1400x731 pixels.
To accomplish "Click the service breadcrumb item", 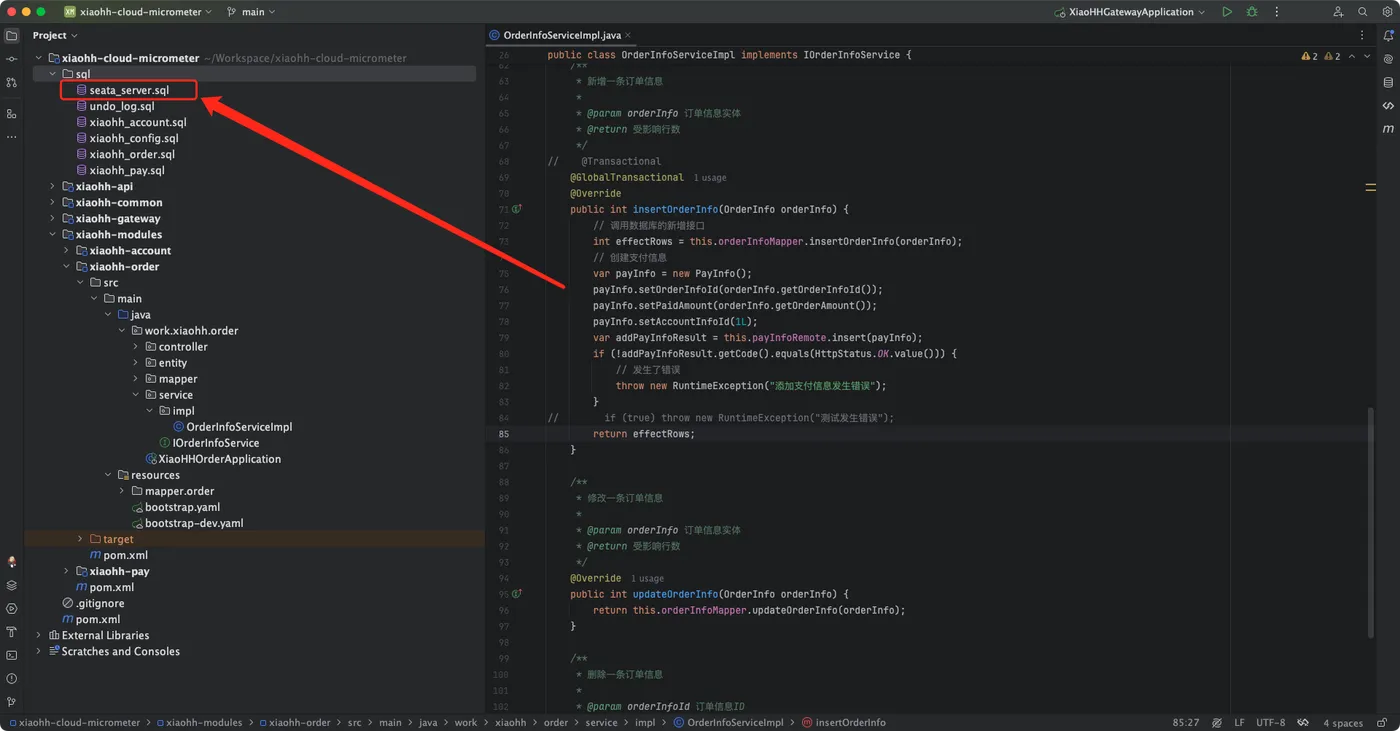I will pyautogui.click(x=601, y=723).
